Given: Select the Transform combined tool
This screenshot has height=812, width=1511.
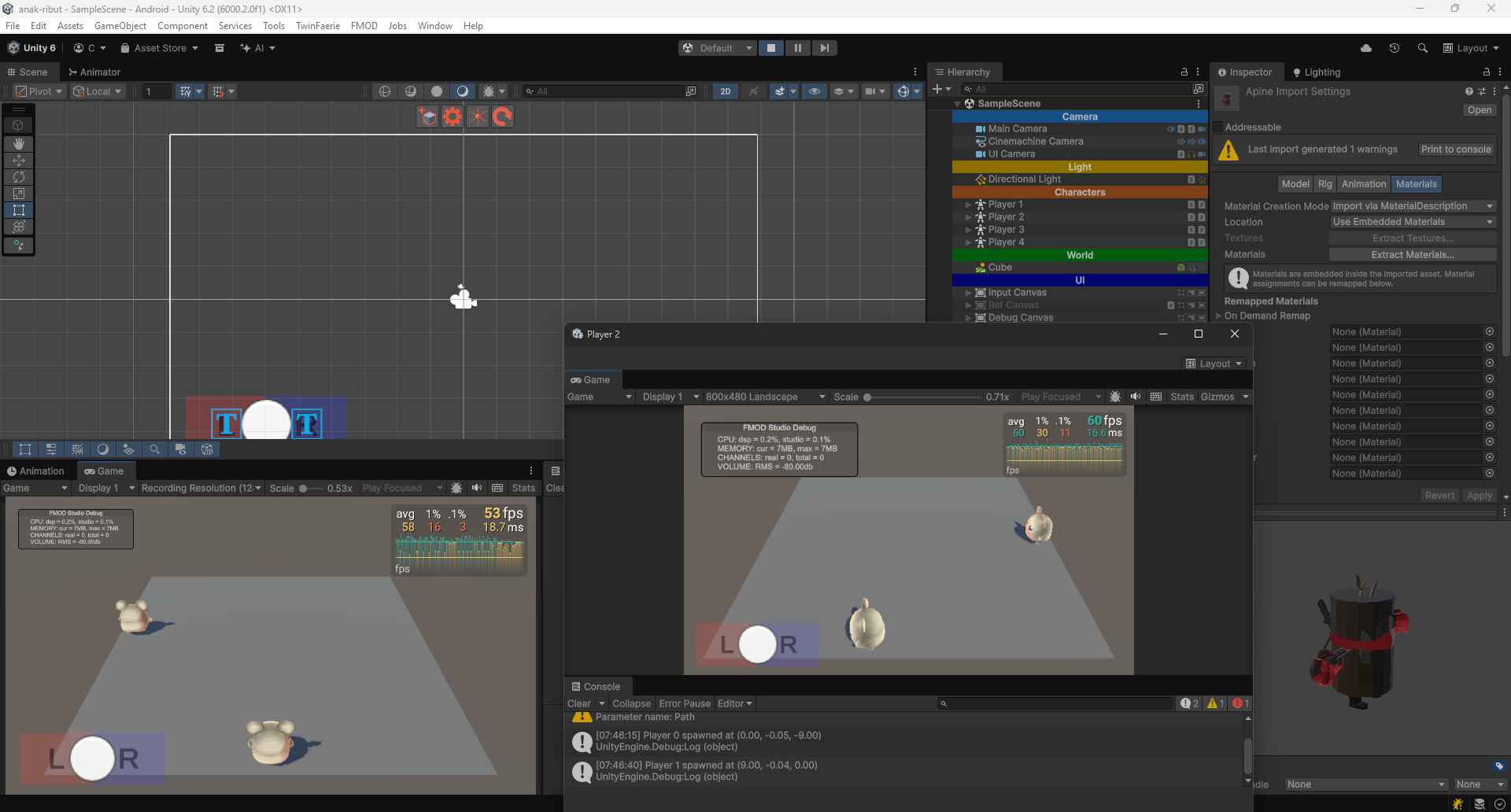Looking at the screenshot, I should 19,227.
